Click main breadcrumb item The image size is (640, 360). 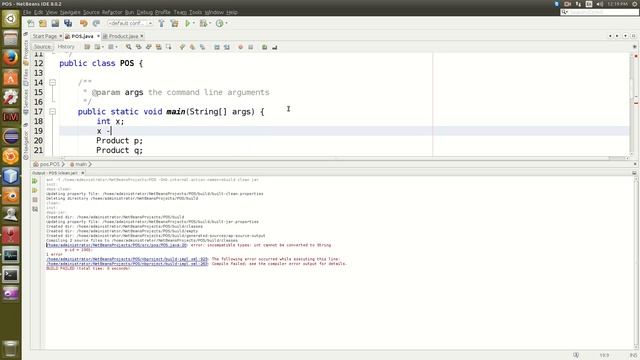[x=81, y=164]
